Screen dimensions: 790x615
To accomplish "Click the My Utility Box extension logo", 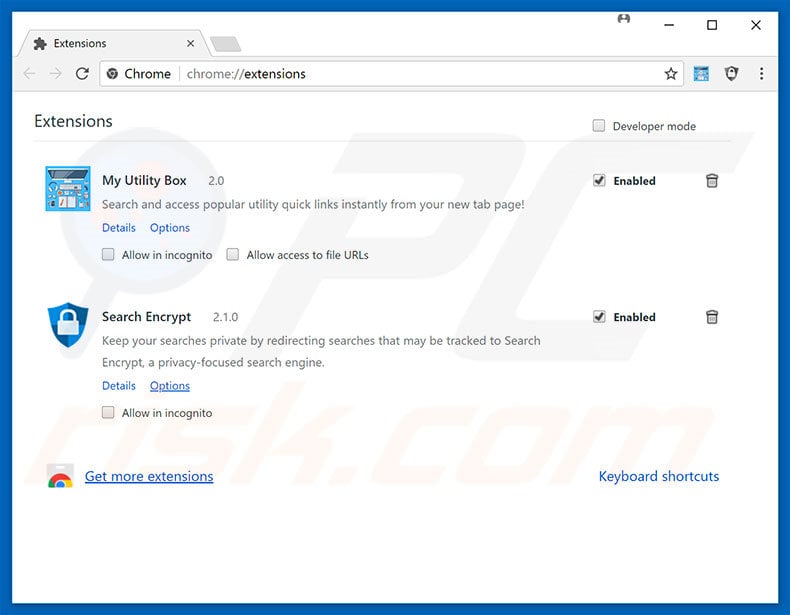I will pyautogui.click(x=68, y=188).
